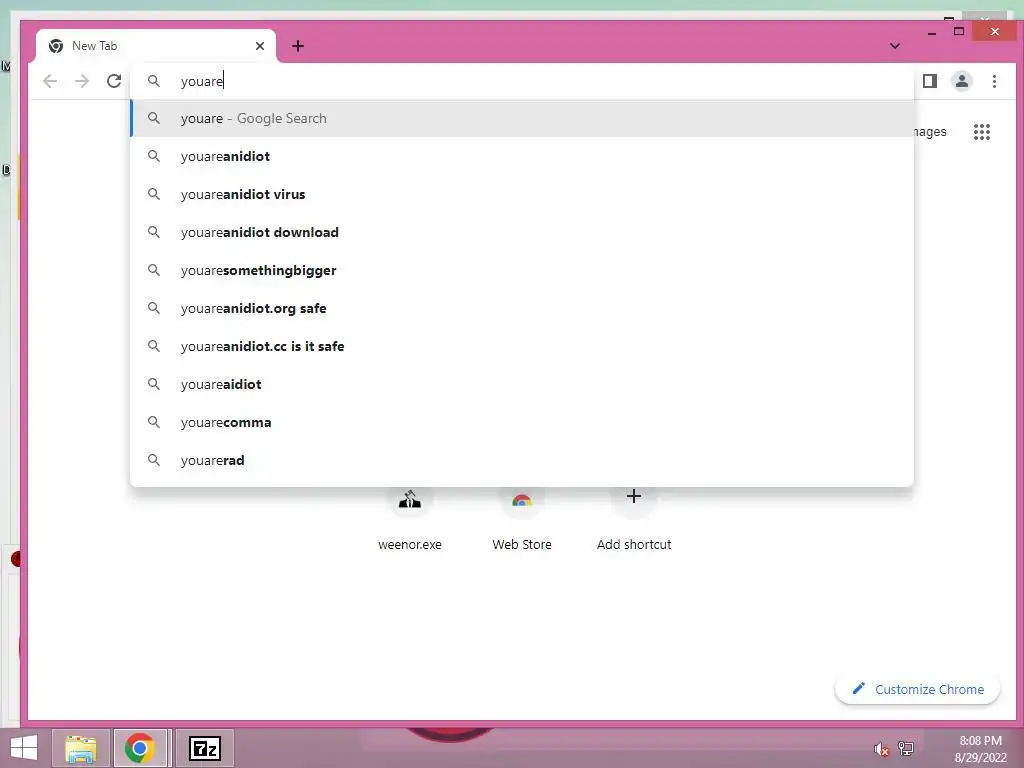
Task: Open the taskbar clock and date
Action: (x=980, y=749)
